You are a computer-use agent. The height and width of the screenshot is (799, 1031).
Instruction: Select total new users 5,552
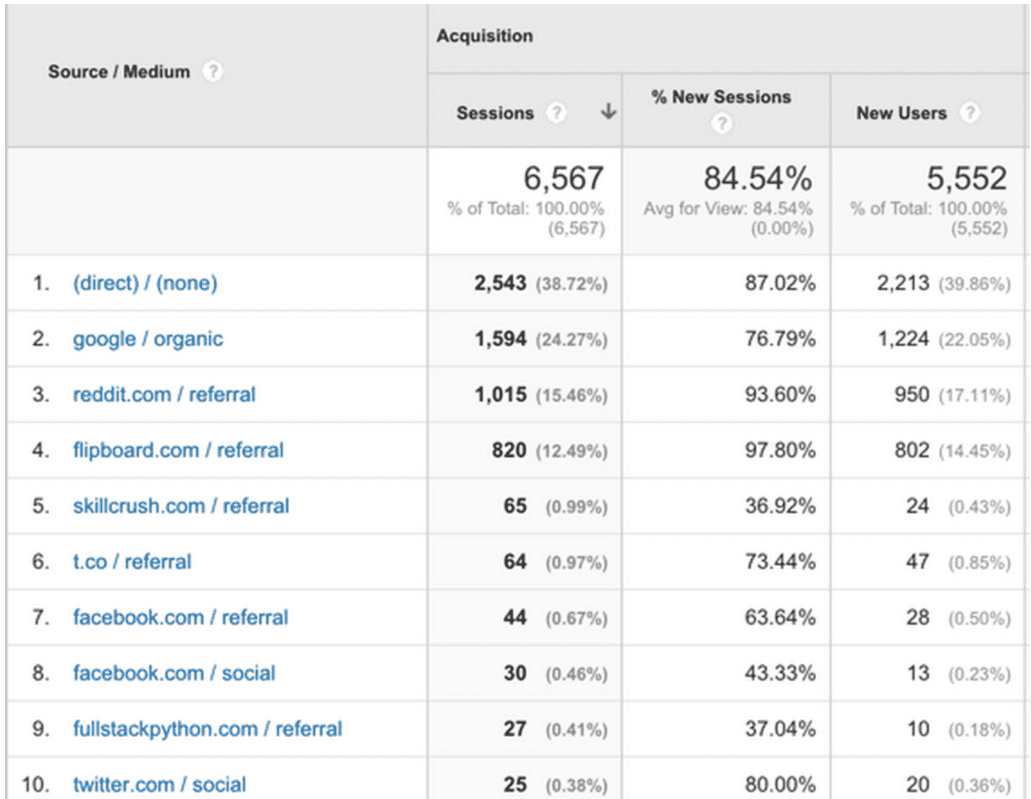(967, 178)
